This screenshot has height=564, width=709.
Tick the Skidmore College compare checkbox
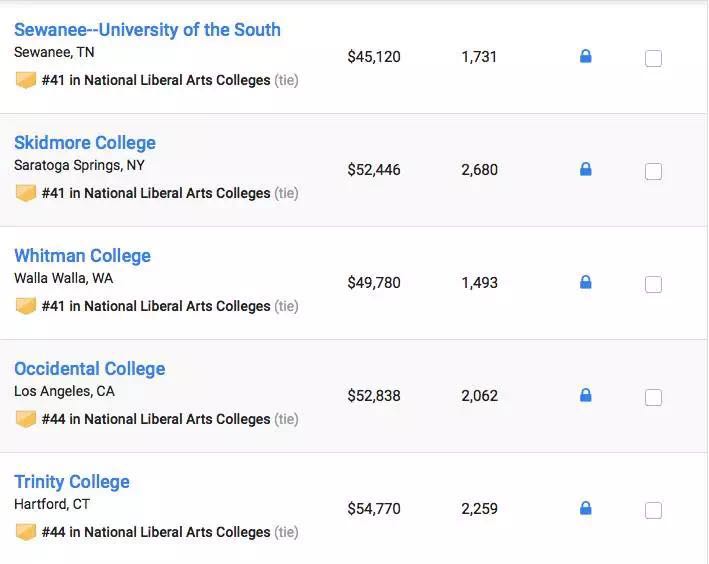(653, 172)
